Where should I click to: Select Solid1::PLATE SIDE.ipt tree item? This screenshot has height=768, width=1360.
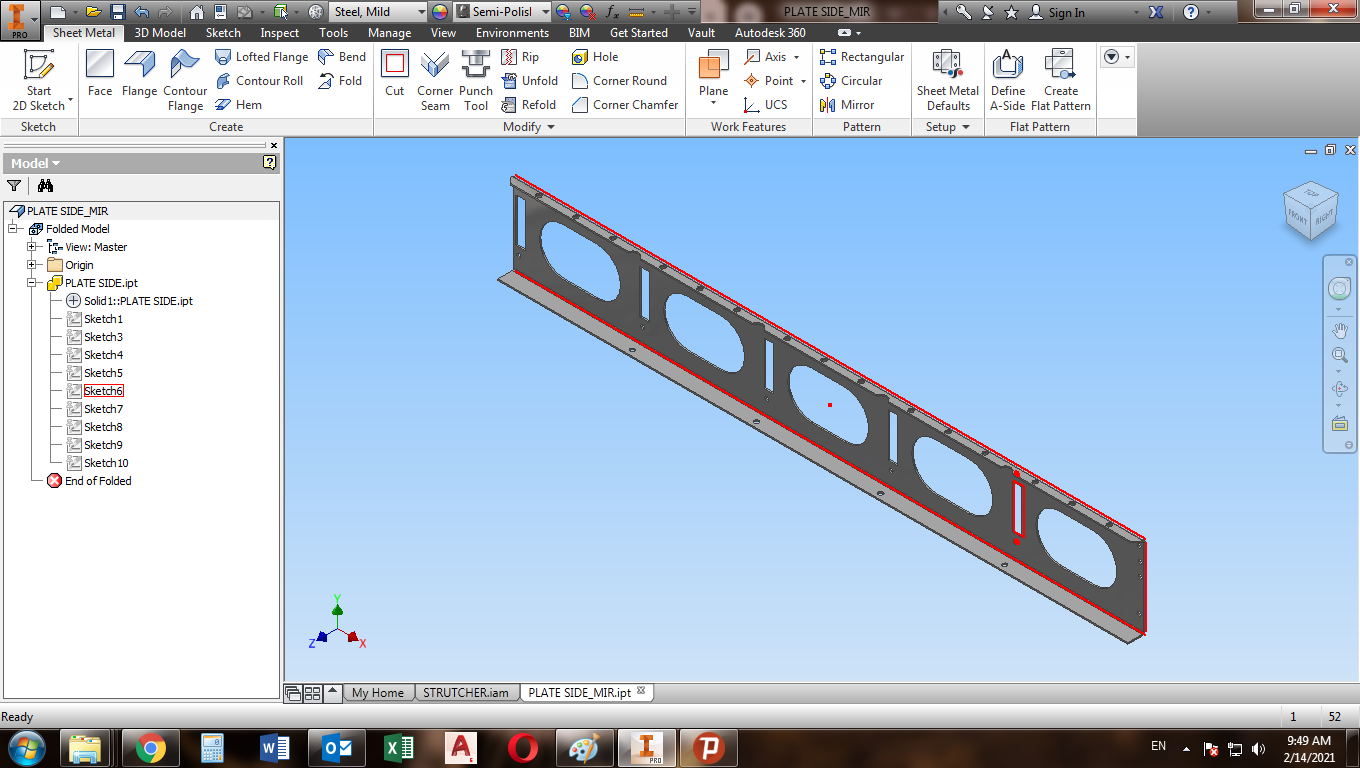tap(138, 301)
